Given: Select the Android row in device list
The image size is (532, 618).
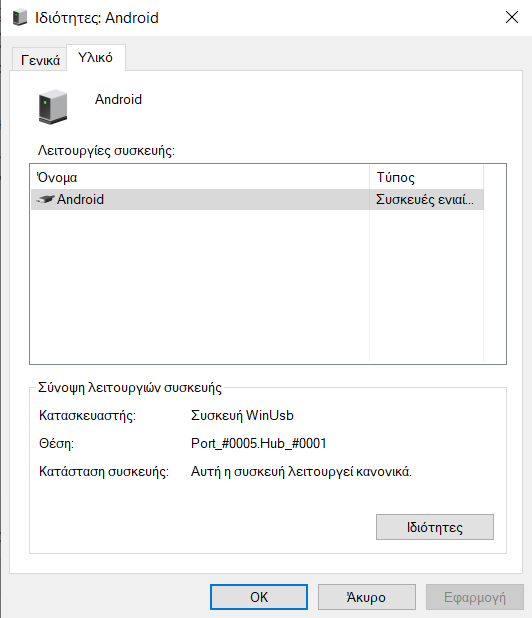Looking at the screenshot, I should point(257,199).
